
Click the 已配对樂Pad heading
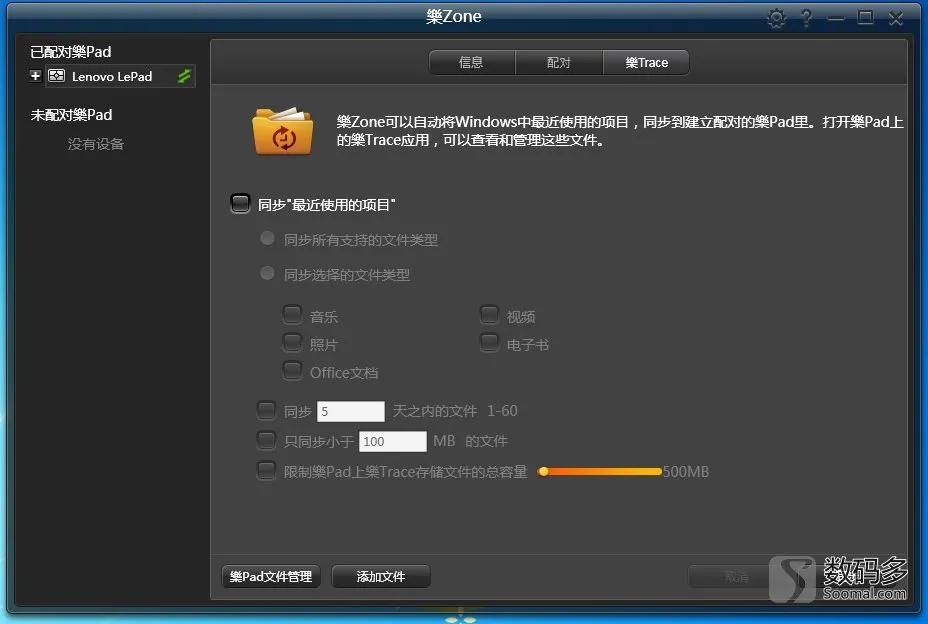click(x=71, y=52)
